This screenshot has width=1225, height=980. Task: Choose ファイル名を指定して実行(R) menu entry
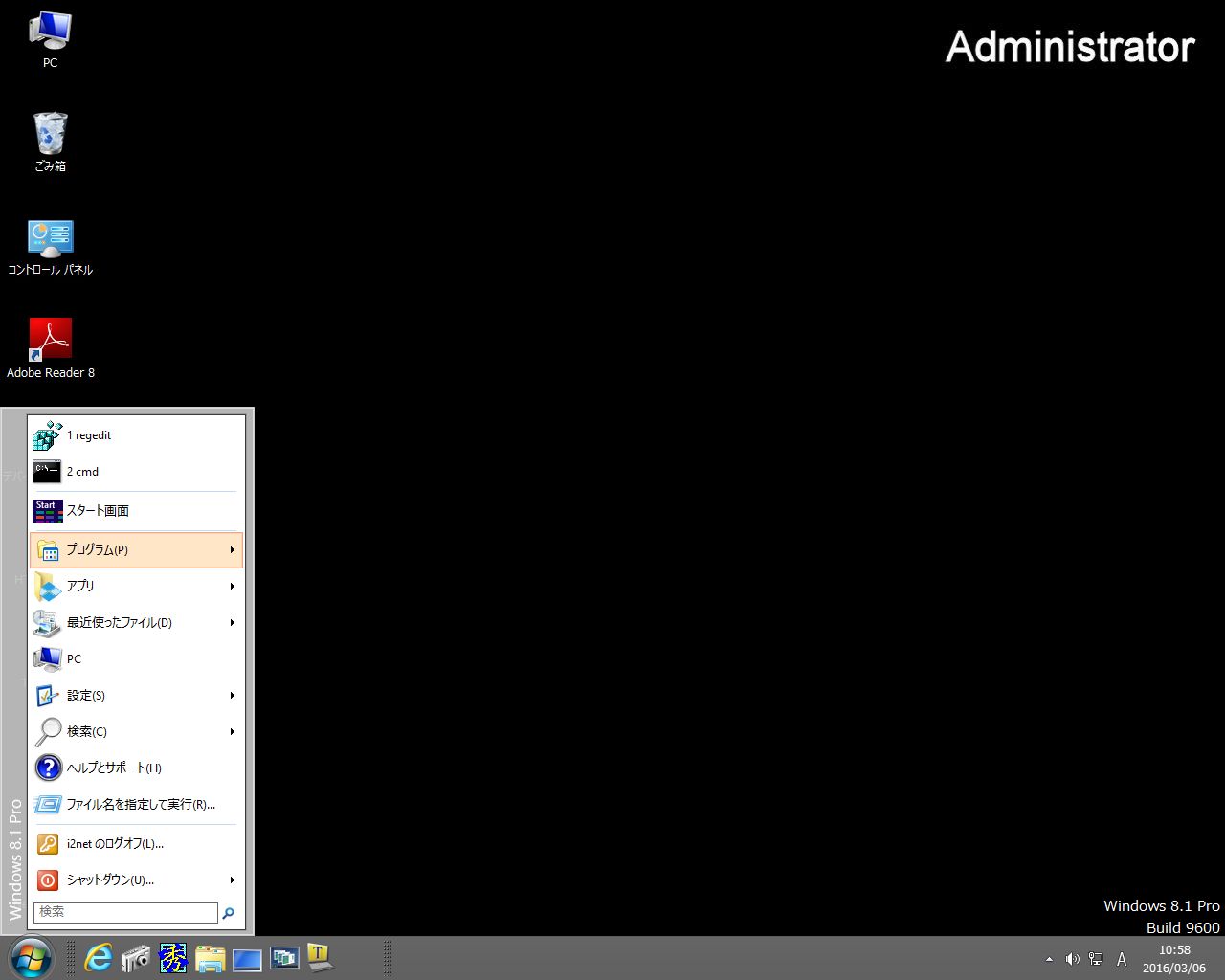[140, 805]
